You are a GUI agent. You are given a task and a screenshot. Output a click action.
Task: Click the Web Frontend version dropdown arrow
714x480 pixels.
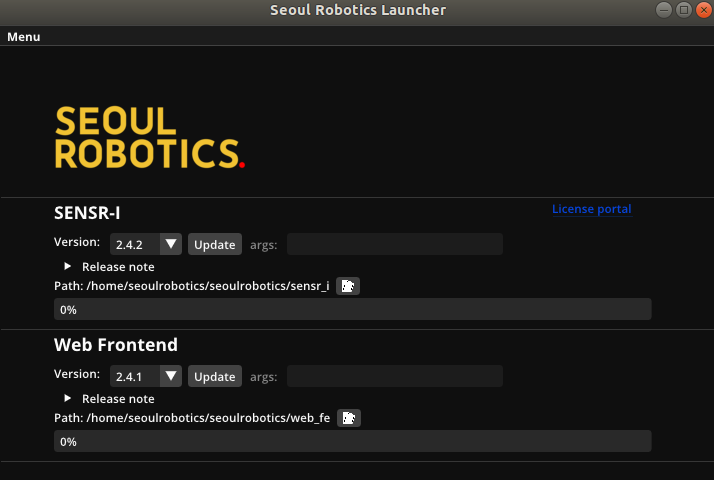point(171,376)
